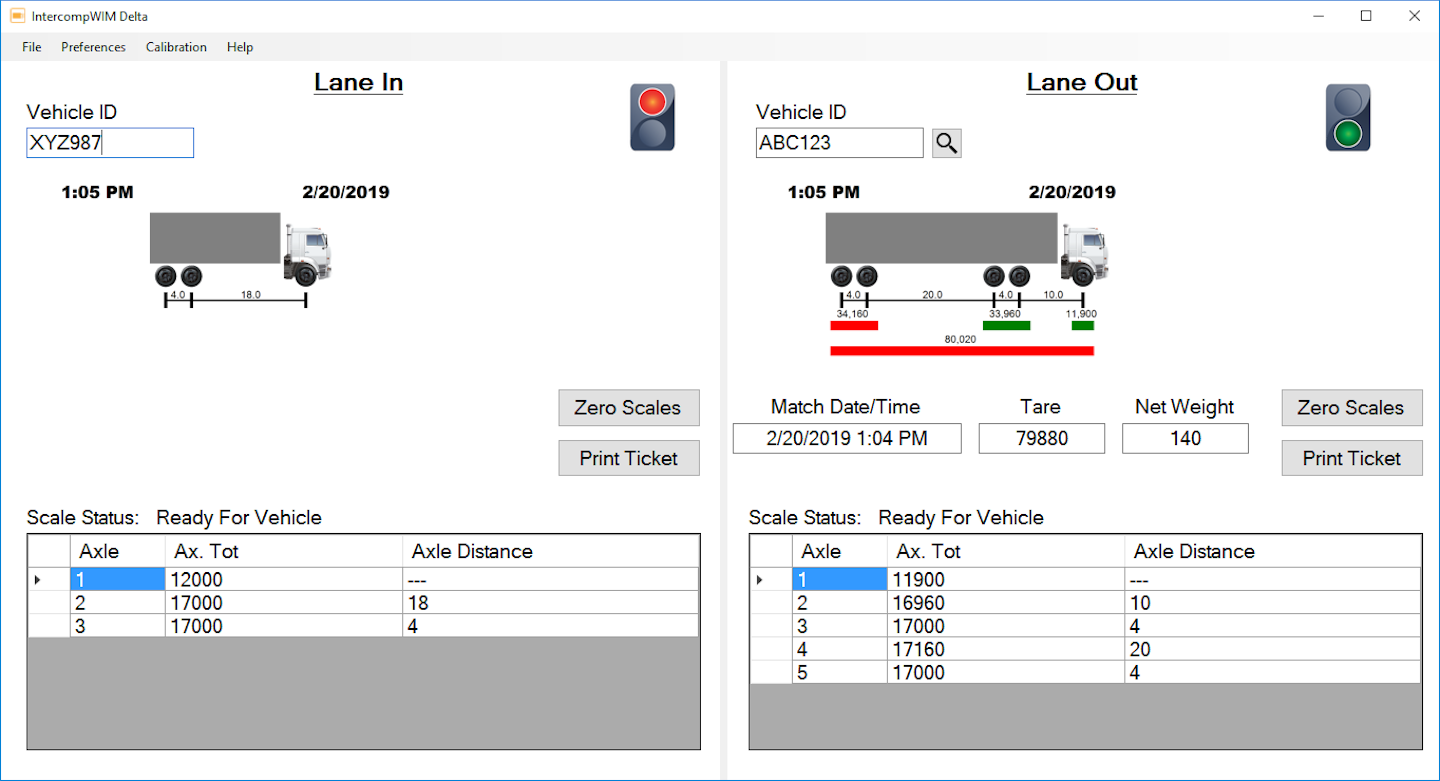Viewport: 1440px width, 781px height.
Task: Open the Vehicle ID search magnifier
Action: (x=946, y=142)
